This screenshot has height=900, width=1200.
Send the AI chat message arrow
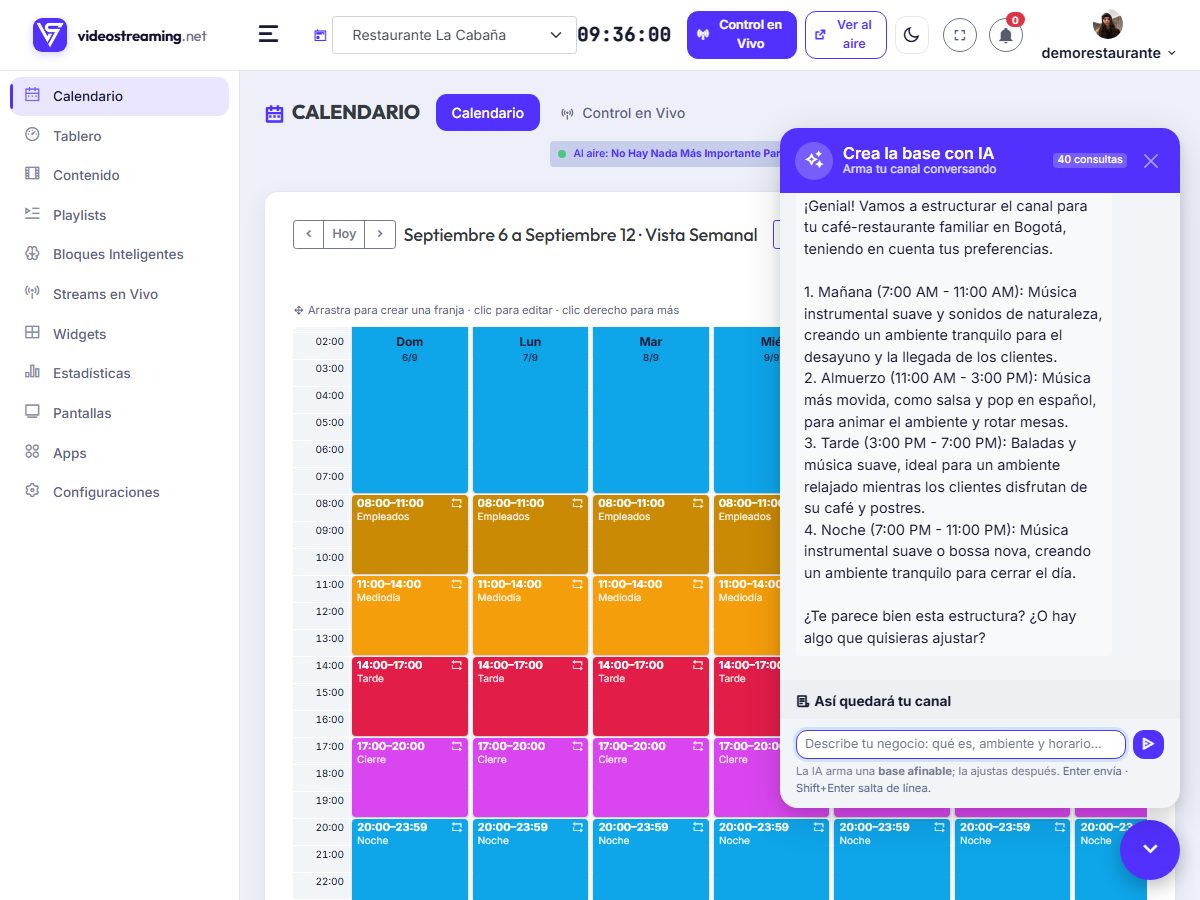click(1148, 744)
